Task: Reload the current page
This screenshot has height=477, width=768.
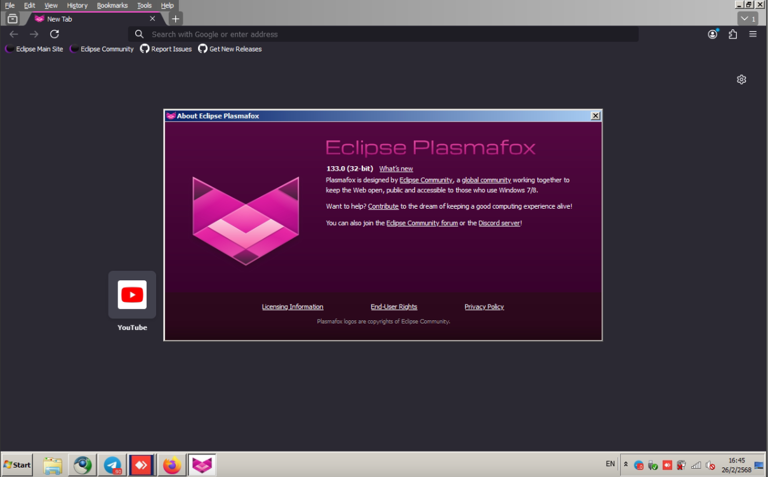Action: click(x=54, y=34)
